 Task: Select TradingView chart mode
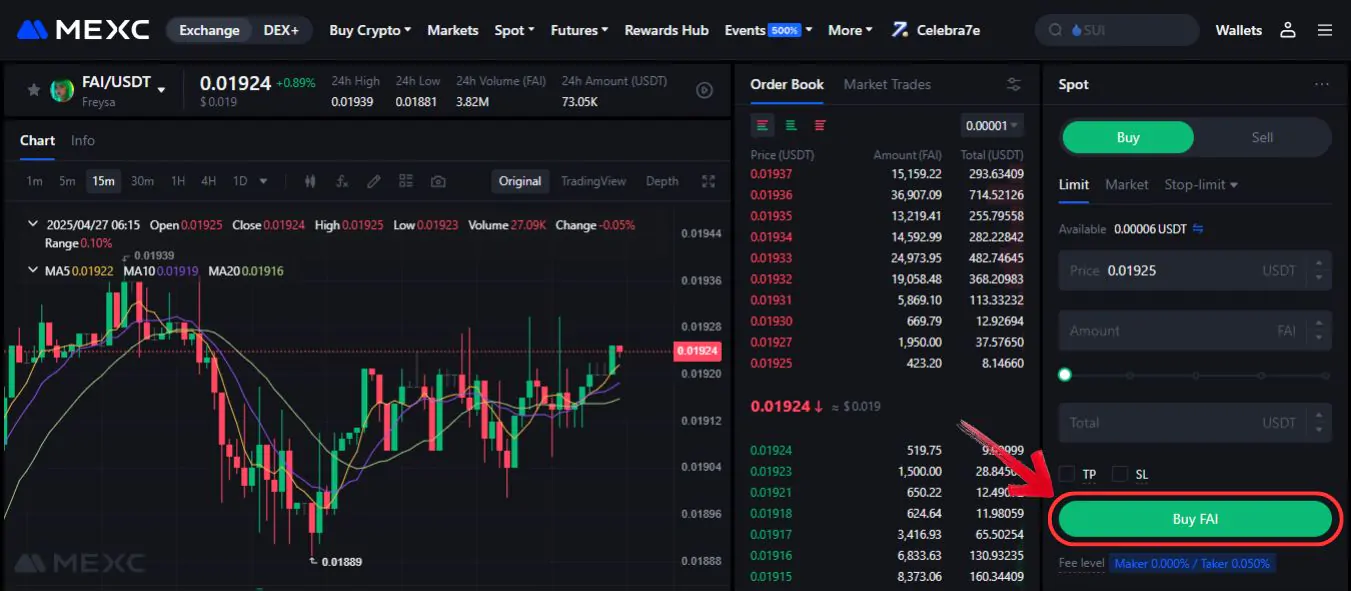click(x=593, y=181)
